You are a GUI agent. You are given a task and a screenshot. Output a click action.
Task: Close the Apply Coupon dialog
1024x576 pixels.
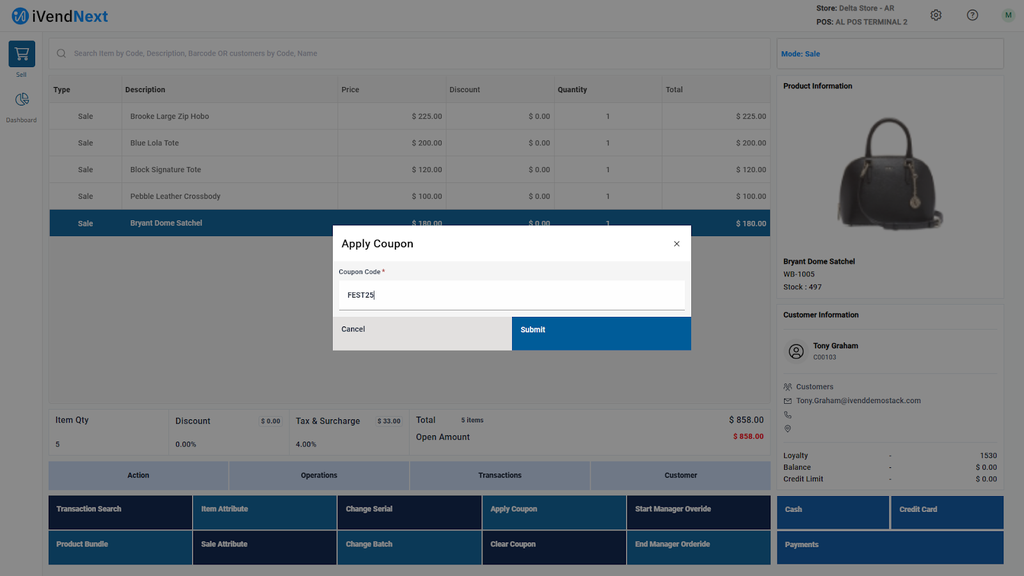676,244
